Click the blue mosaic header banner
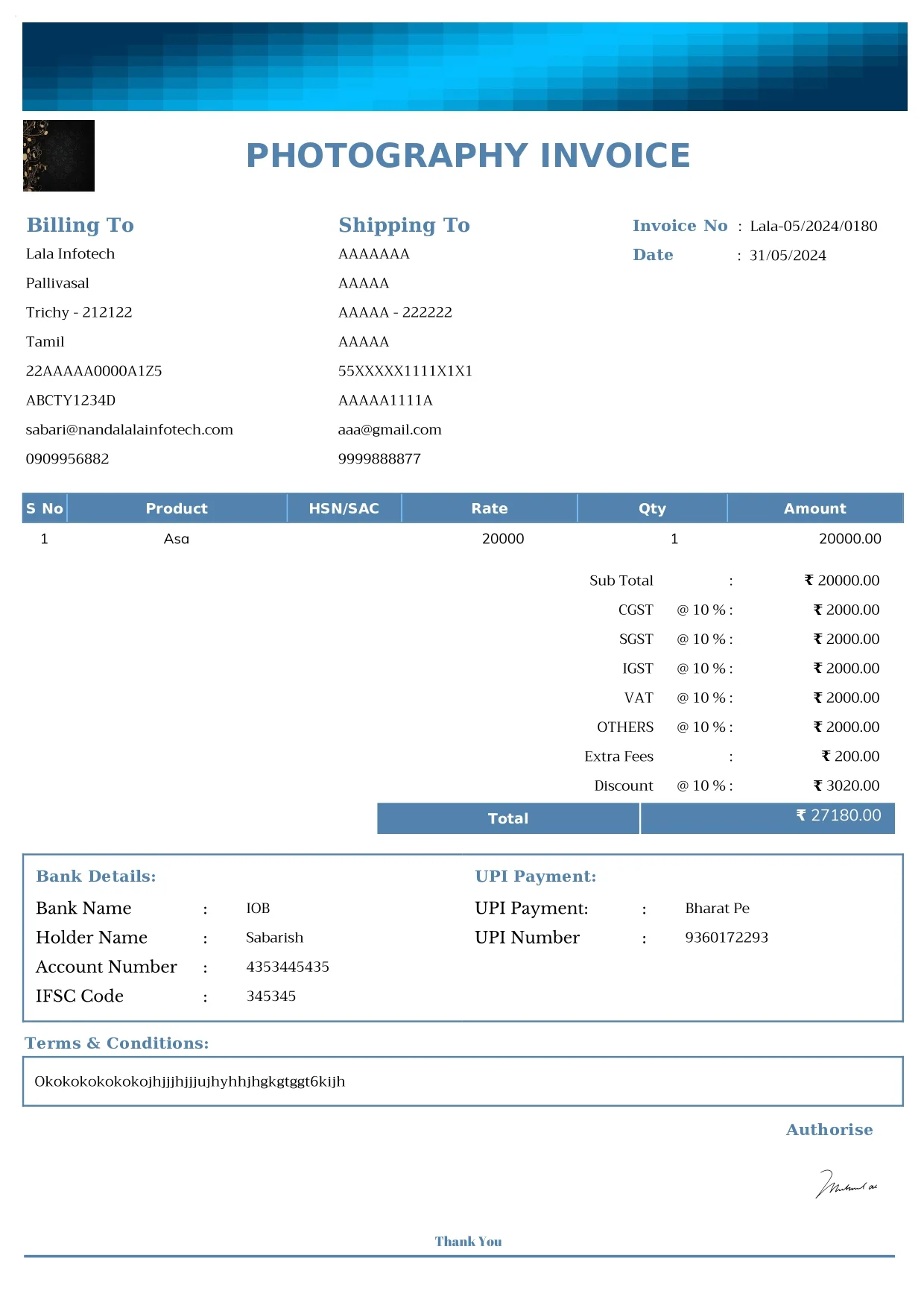 (464, 67)
